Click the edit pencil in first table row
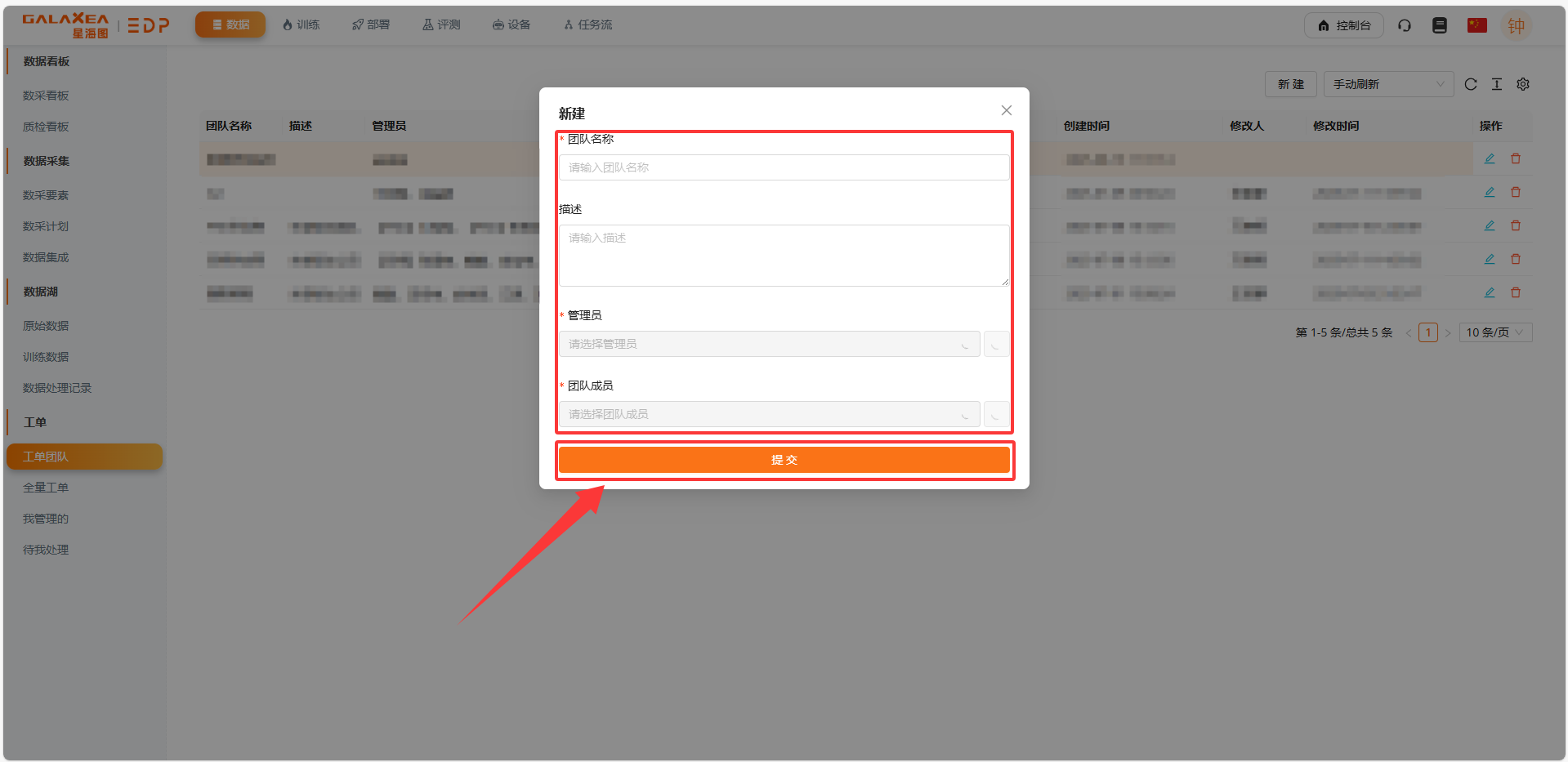 point(1490,158)
